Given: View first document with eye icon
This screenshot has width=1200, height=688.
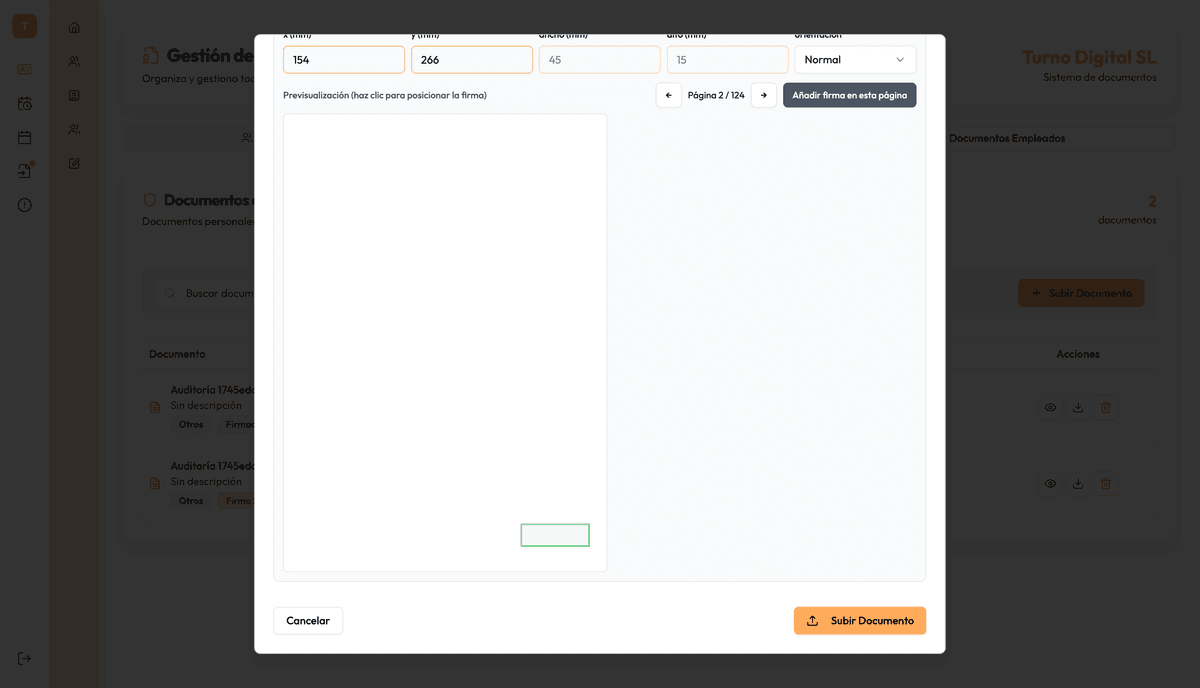Looking at the screenshot, I should [1050, 408].
